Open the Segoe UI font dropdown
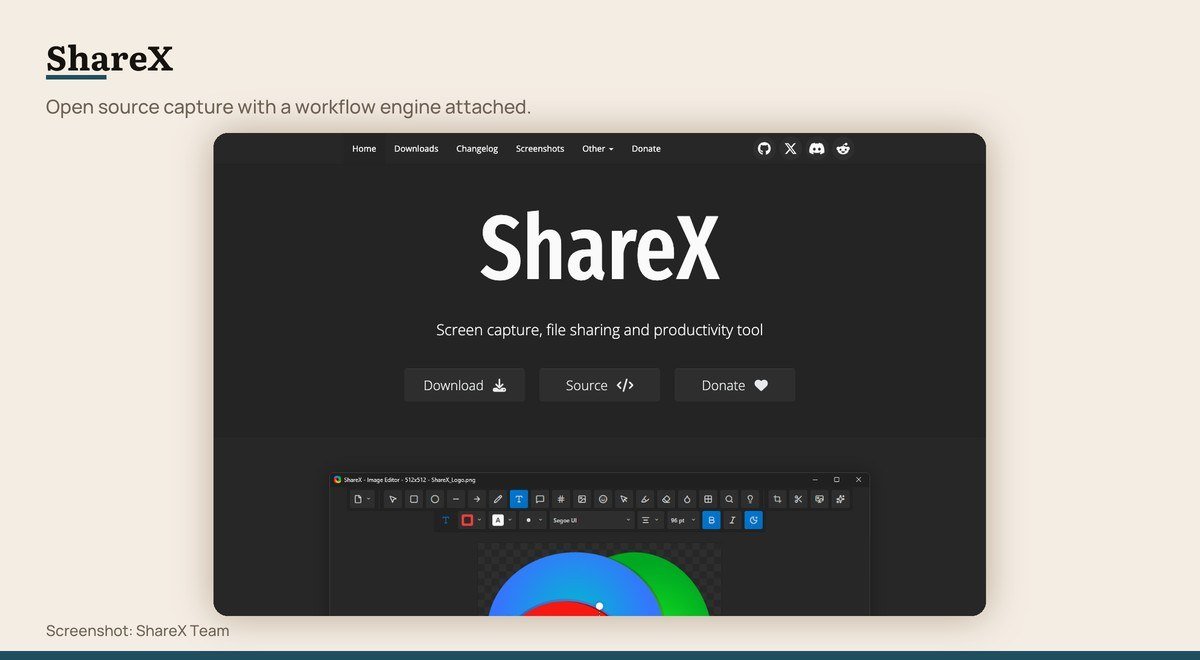This screenshot has width=1200, height=660. (x=592, y=520)
